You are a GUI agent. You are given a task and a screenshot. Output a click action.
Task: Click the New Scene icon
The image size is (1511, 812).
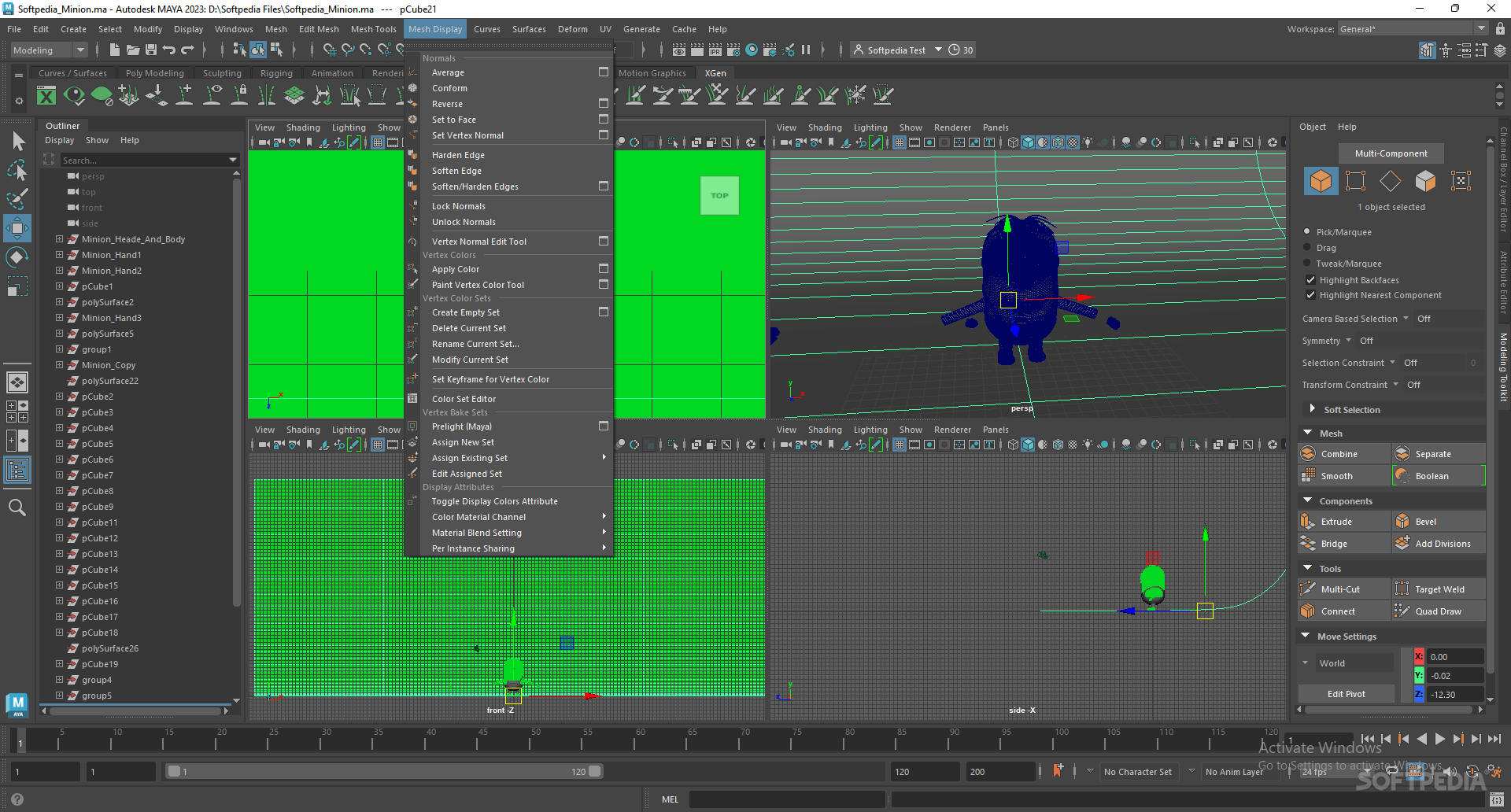pyautogui.click(x=115, y=50)
